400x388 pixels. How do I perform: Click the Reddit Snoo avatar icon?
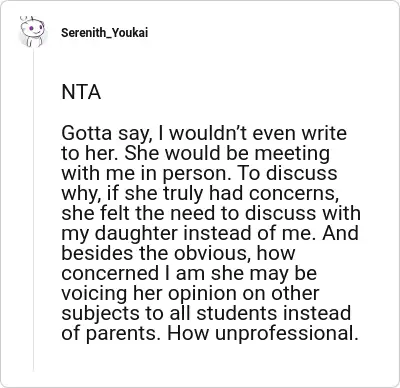tap(32, 32)
